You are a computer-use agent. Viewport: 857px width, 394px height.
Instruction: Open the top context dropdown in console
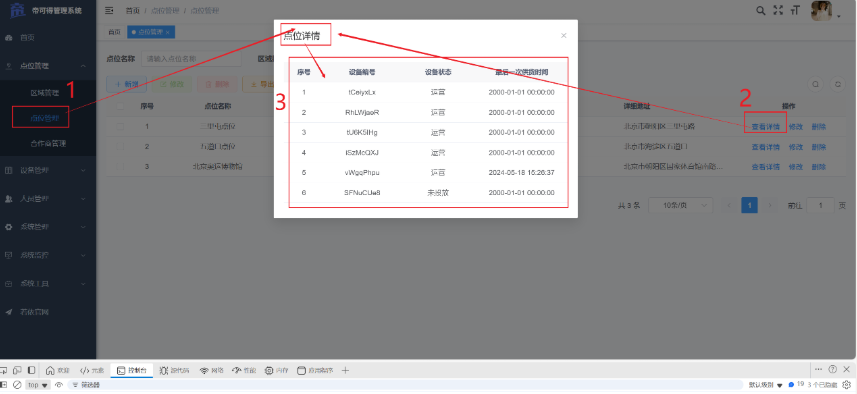point(38,385)
